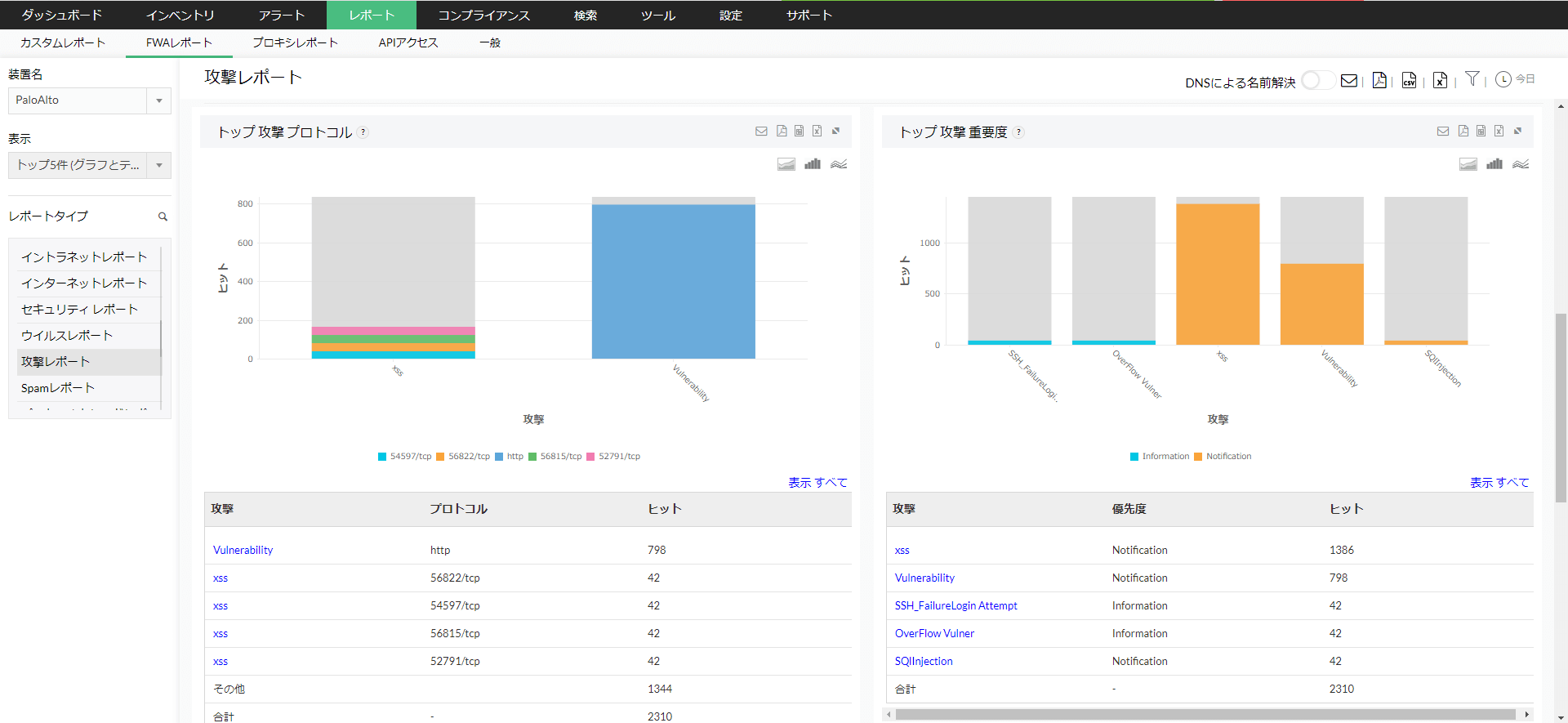1568x723 pixels.
Task: Click 表示 すべて link under protocol chart
Action: (x=817, y=483)
